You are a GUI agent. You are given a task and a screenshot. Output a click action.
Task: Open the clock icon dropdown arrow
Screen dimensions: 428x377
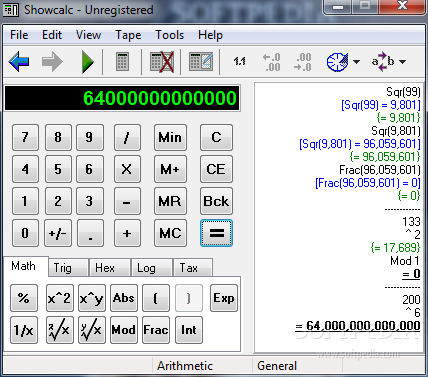click(356, 62)
